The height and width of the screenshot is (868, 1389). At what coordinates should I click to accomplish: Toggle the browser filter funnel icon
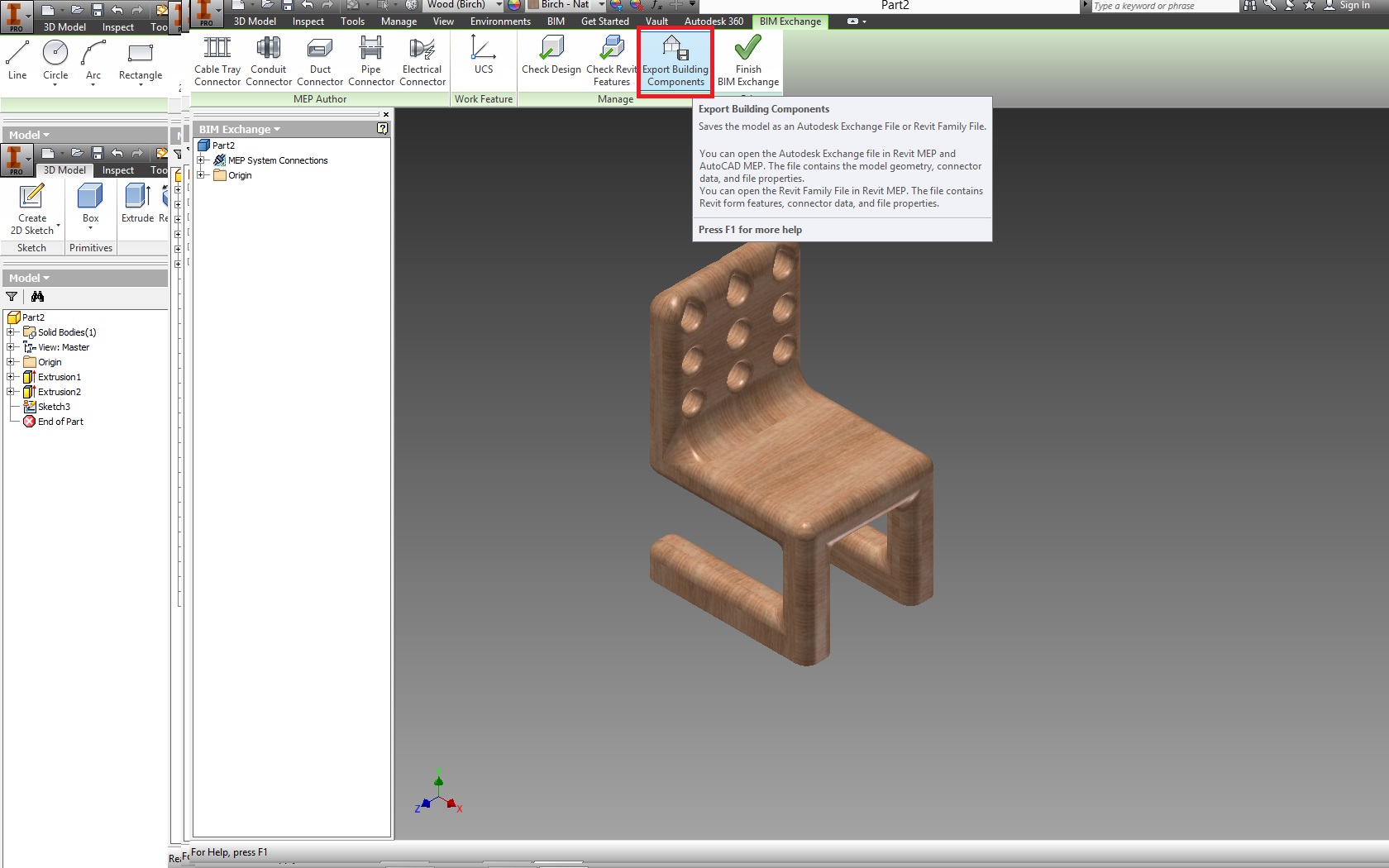[x=12, y=296]
